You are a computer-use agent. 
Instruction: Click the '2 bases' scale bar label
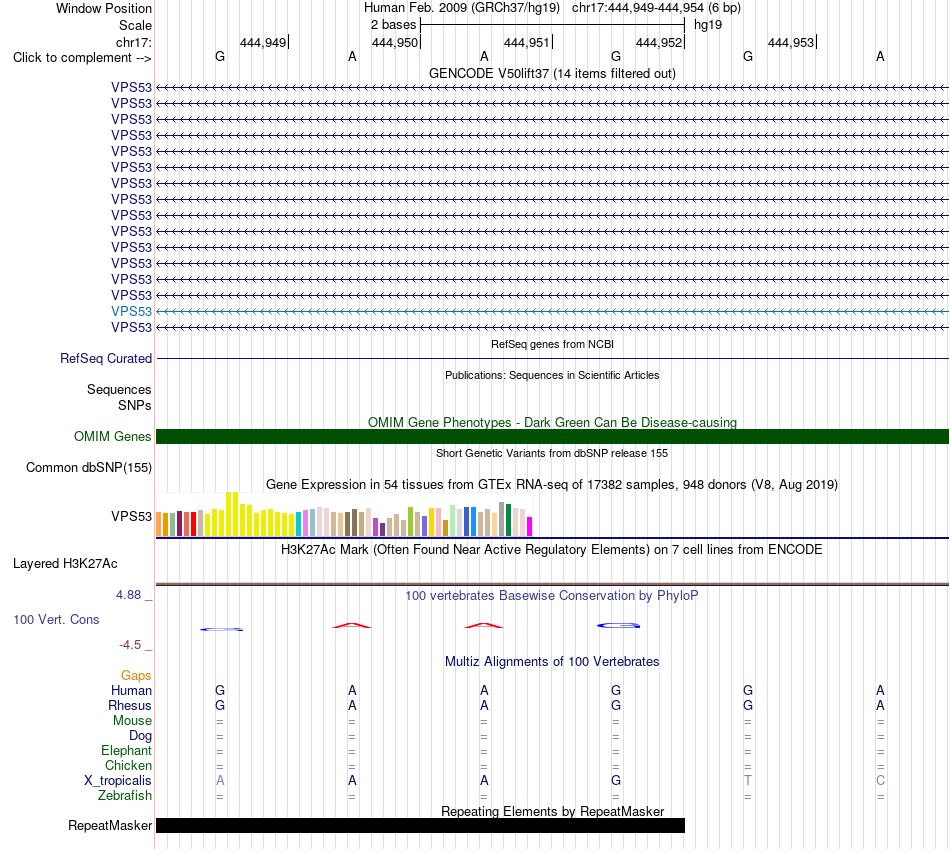(x=394, y=25)
